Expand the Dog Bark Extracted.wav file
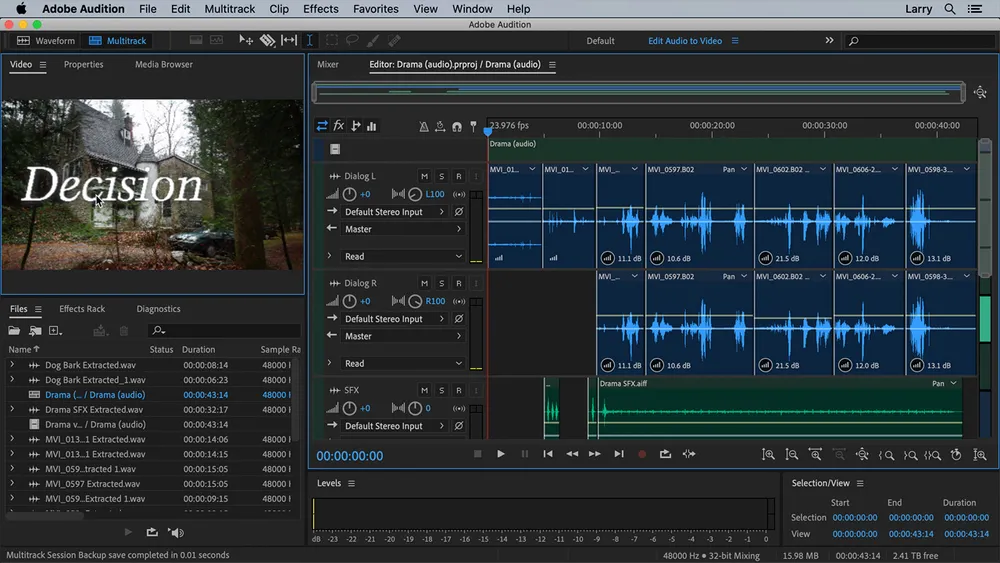Viewport: 1000px width, 563px height. coord(11,365)
